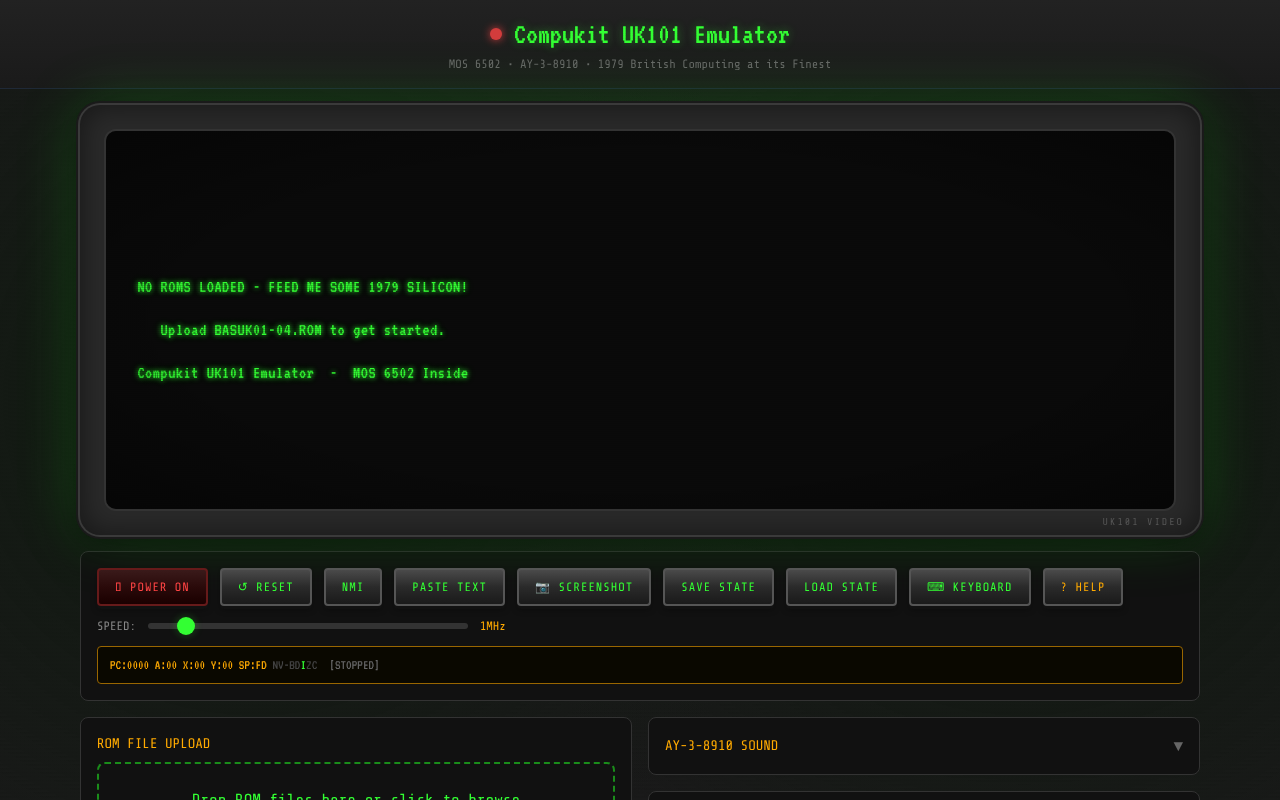1280x800 pixels.
Task: Reset the emulated machine
Action: (x=266, y=587)
